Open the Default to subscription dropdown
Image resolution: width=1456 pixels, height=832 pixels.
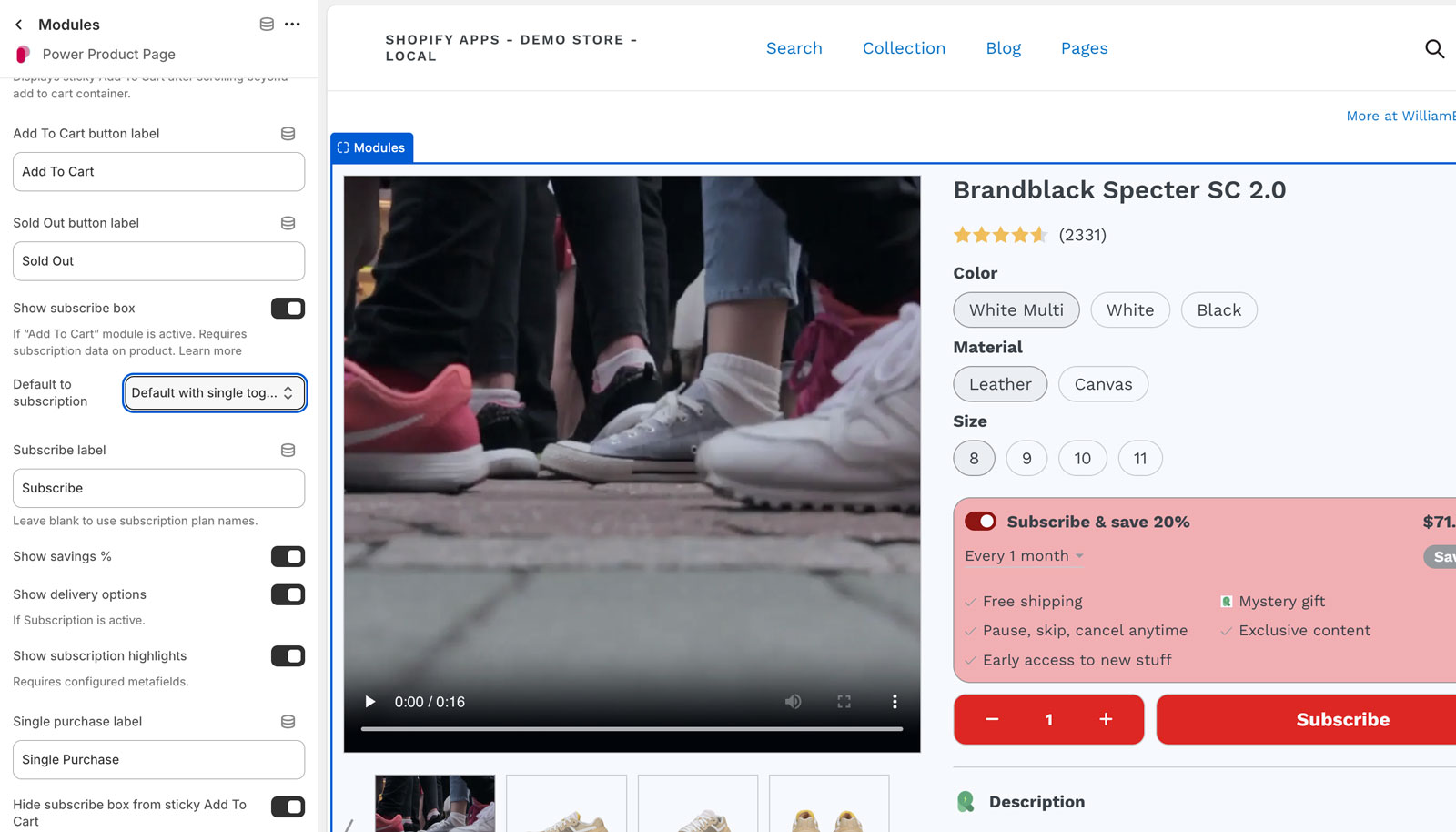click(214, 392)
